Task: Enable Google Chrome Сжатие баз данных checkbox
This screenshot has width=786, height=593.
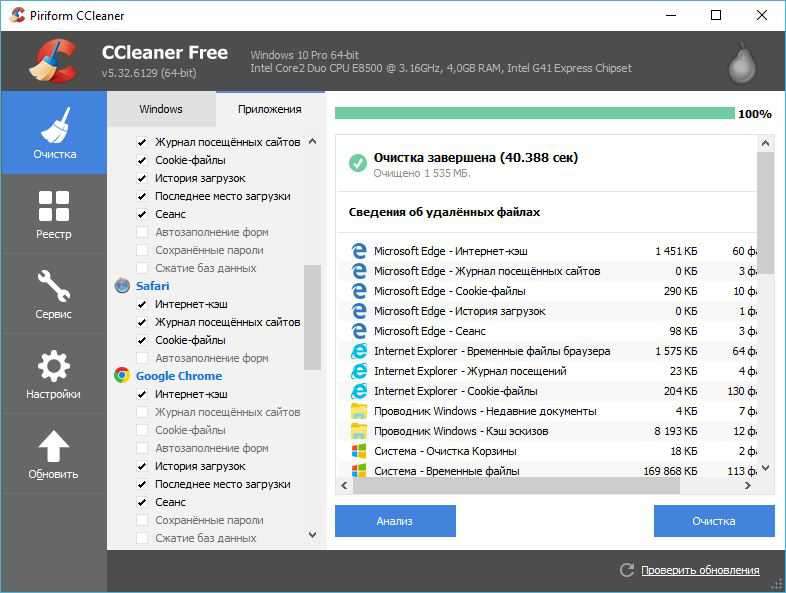Action: click(142, 538)
